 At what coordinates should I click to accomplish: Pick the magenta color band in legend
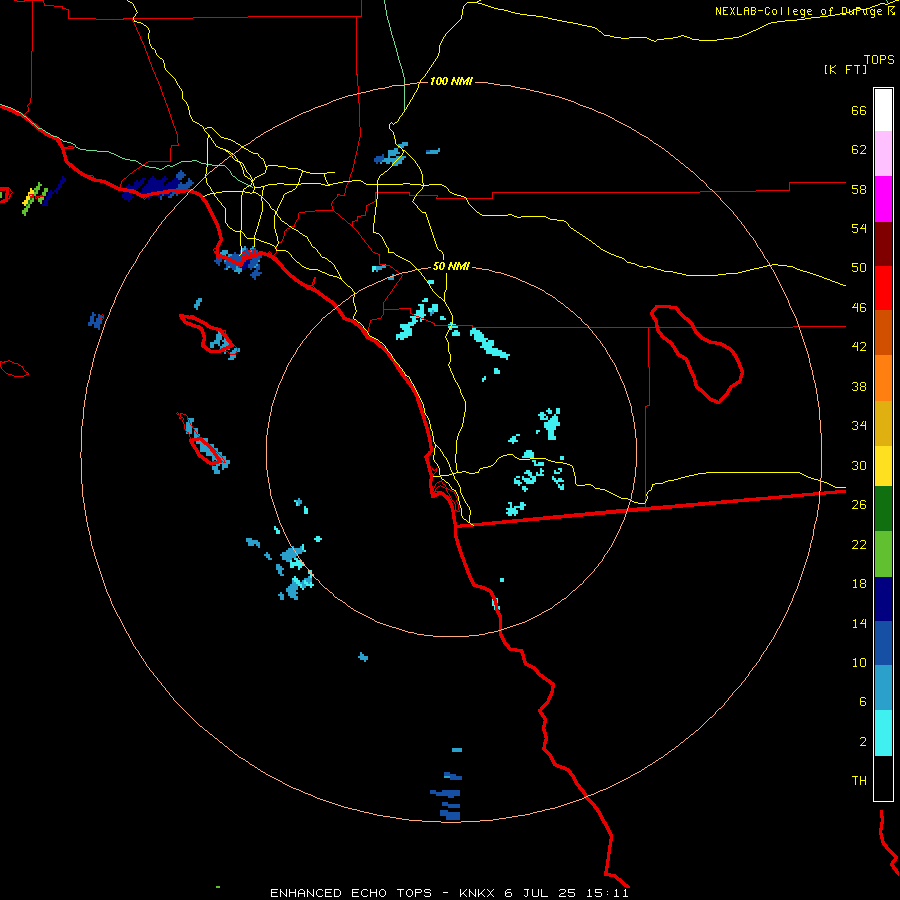tap(883, 199)
